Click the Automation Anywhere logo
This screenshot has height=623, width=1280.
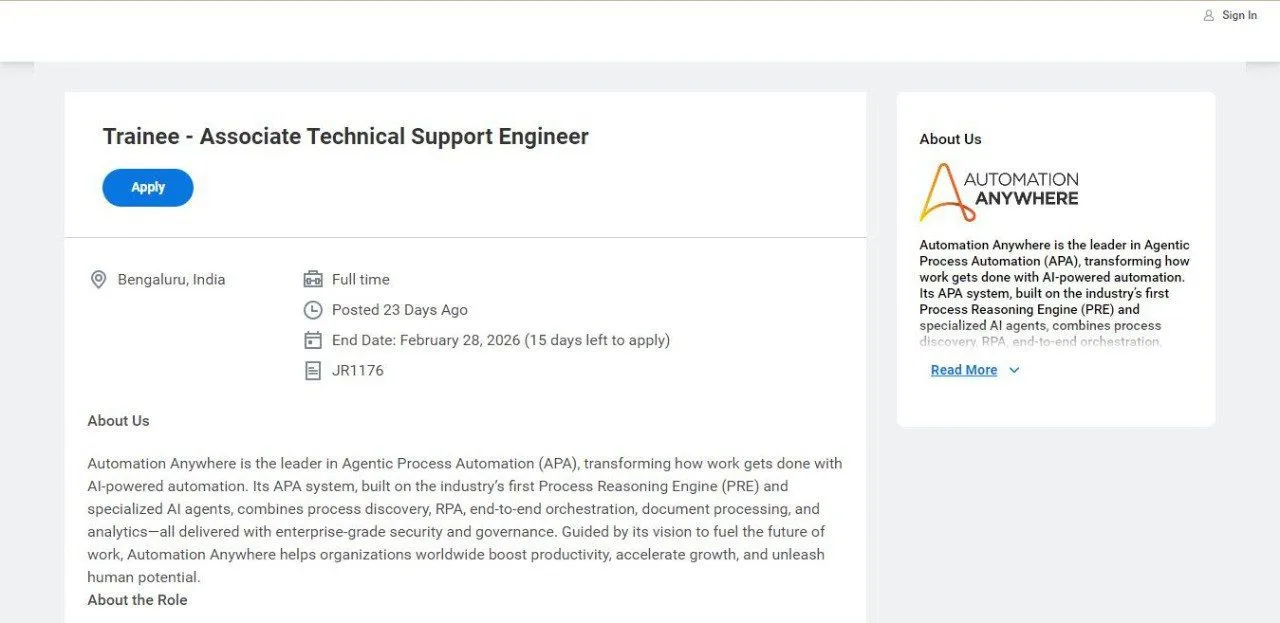[999, 192]
